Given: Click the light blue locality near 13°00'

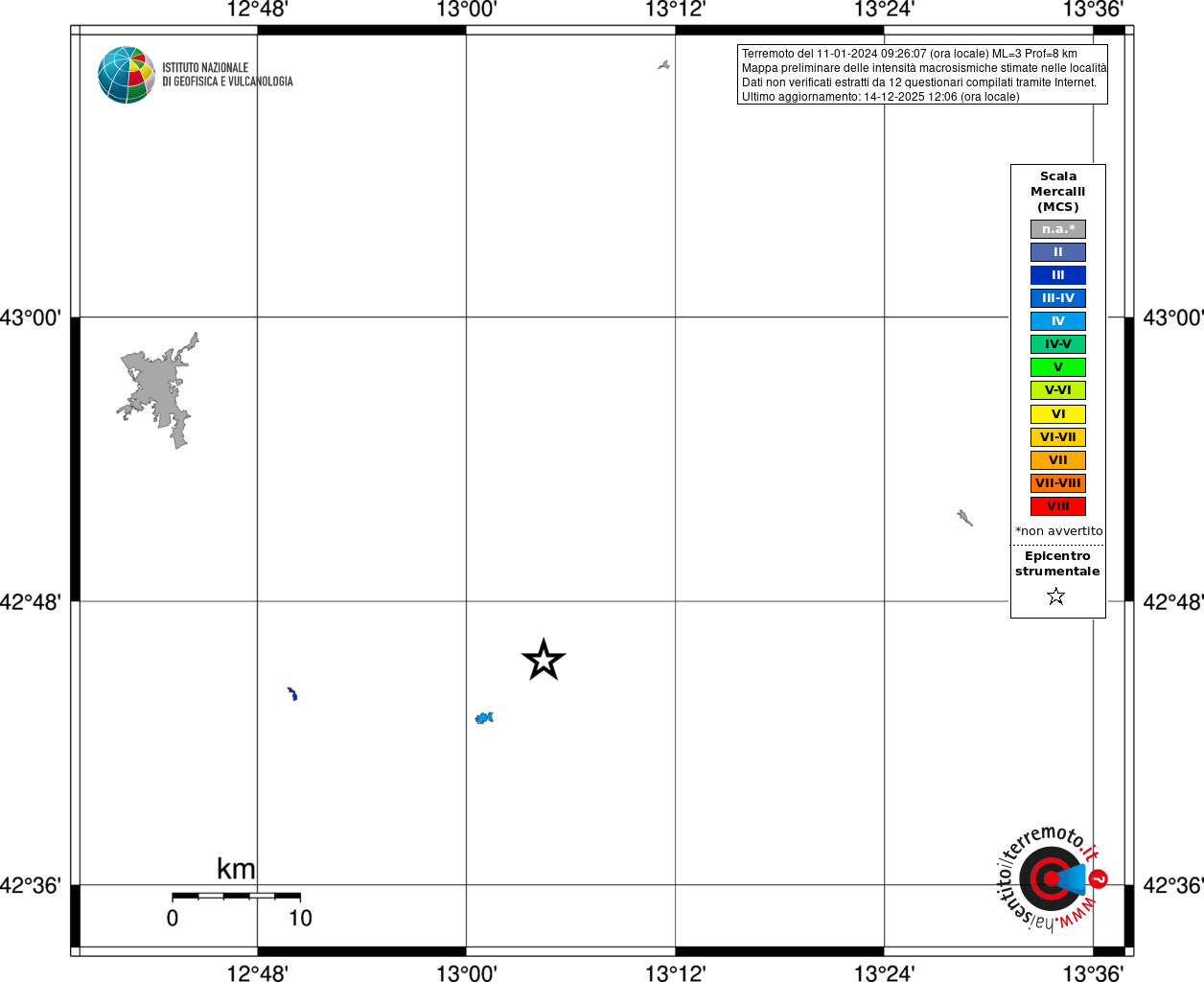Looking at the screenshot, I should [x=484, y=717].
